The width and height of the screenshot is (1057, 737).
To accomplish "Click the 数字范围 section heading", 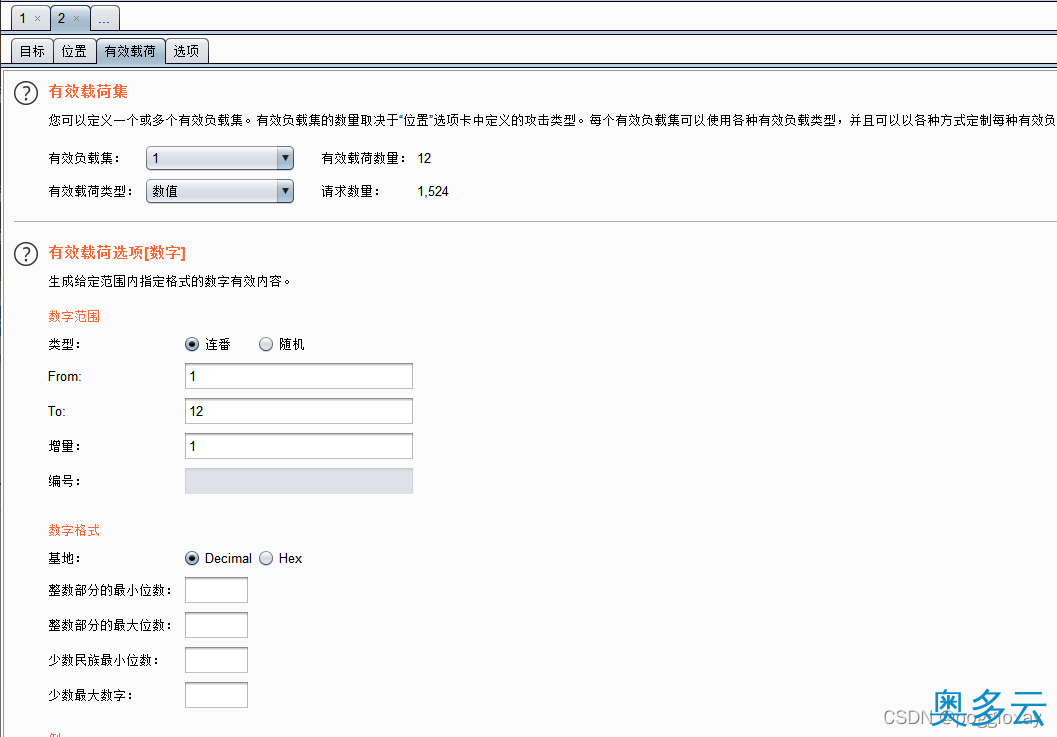I will click(x=74, y=316).
